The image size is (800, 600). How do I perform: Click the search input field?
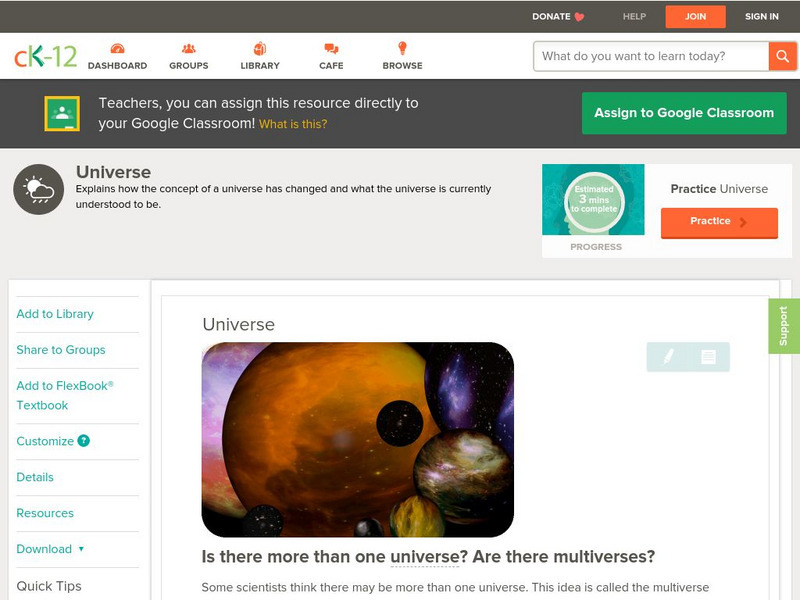point(651,56)
